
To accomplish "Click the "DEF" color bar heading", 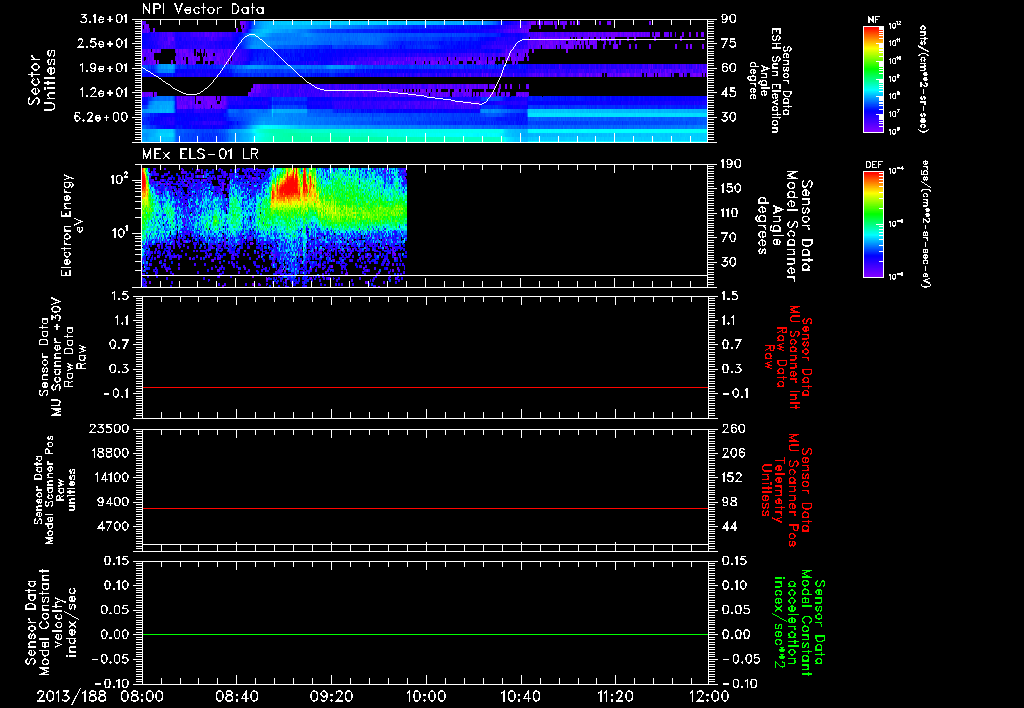I will coord(874,165).
